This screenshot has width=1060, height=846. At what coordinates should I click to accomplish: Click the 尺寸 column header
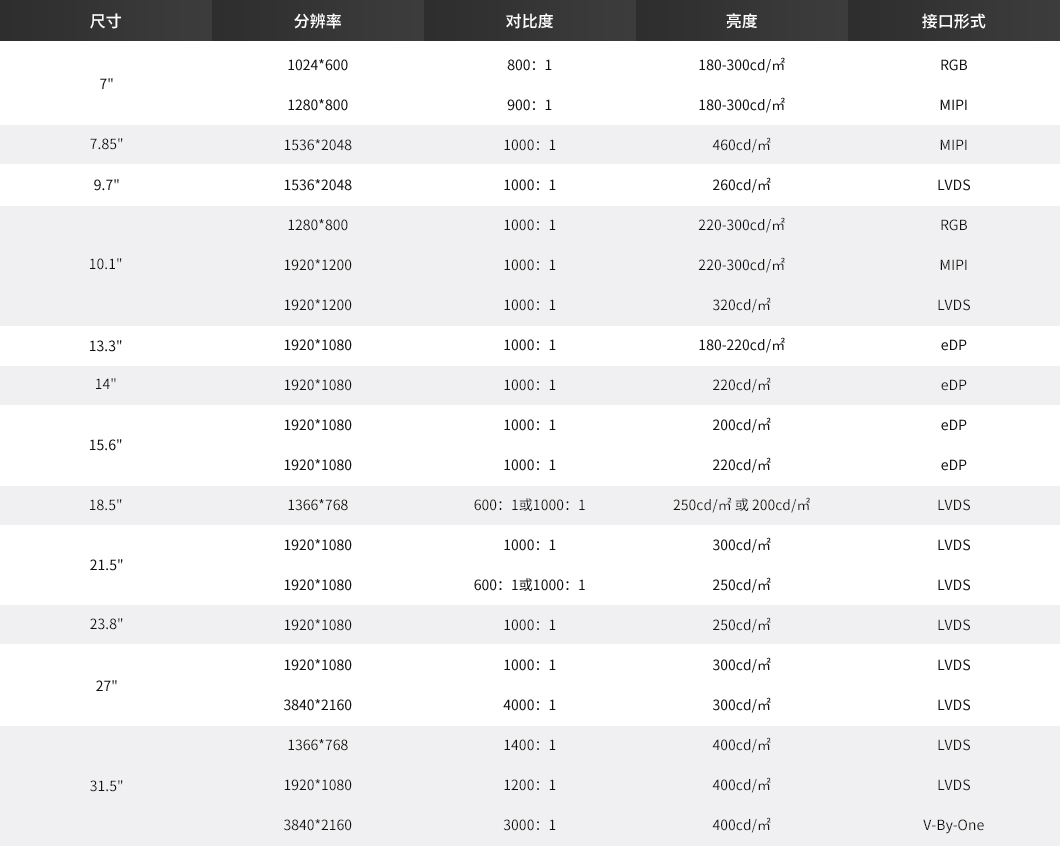tap(105, 21)
